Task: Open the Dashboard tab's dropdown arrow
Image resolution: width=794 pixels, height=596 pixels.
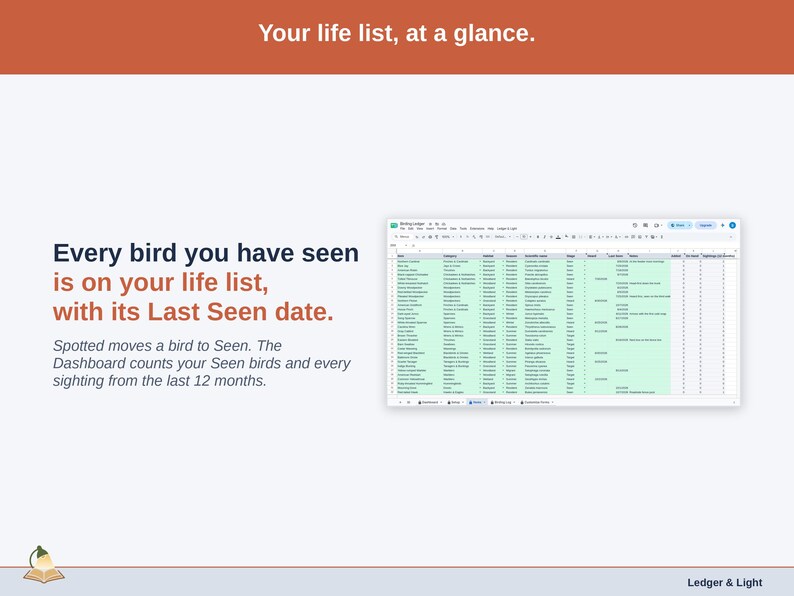Action: (441, 402)
